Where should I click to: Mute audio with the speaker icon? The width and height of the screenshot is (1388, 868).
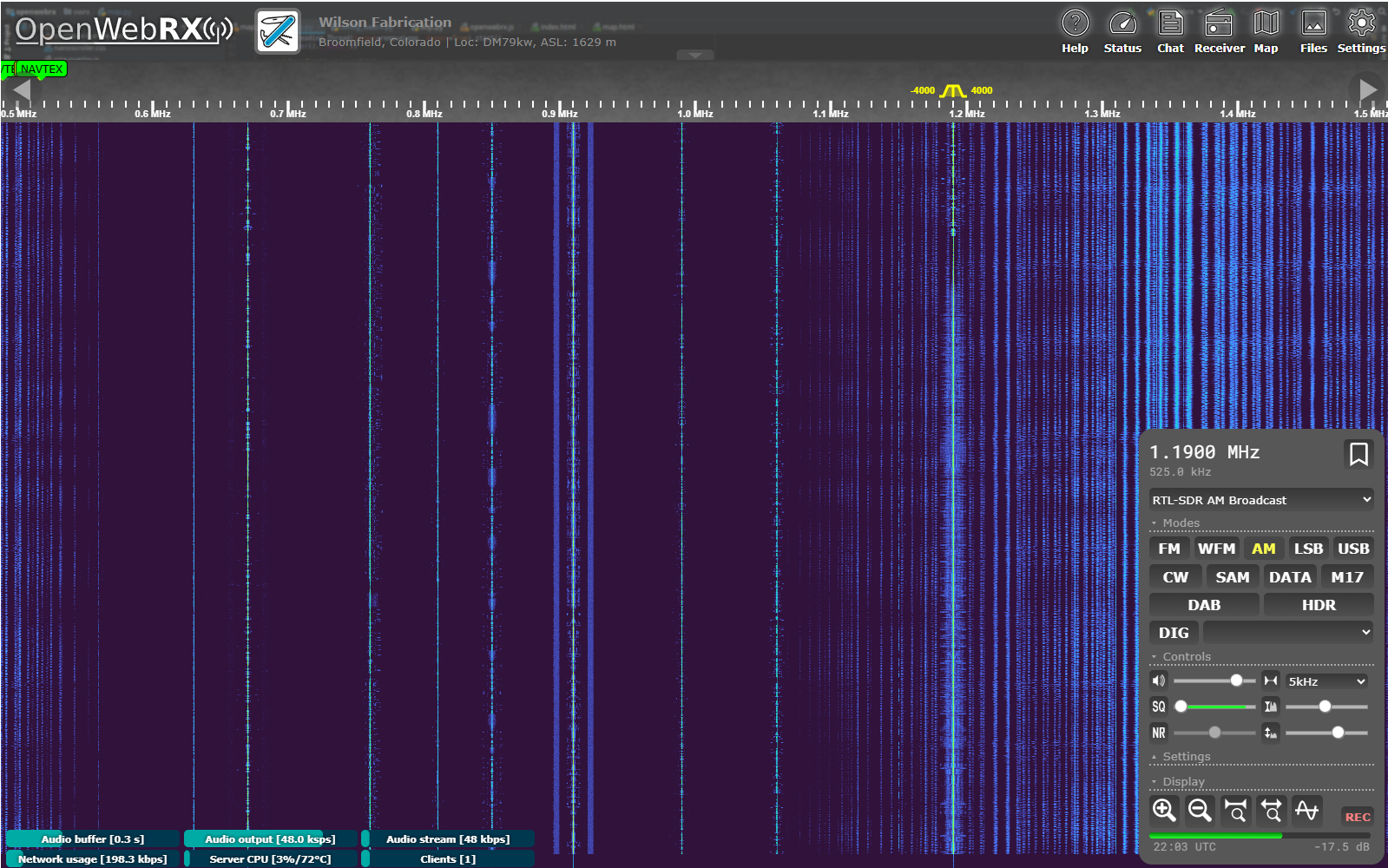1159,681
